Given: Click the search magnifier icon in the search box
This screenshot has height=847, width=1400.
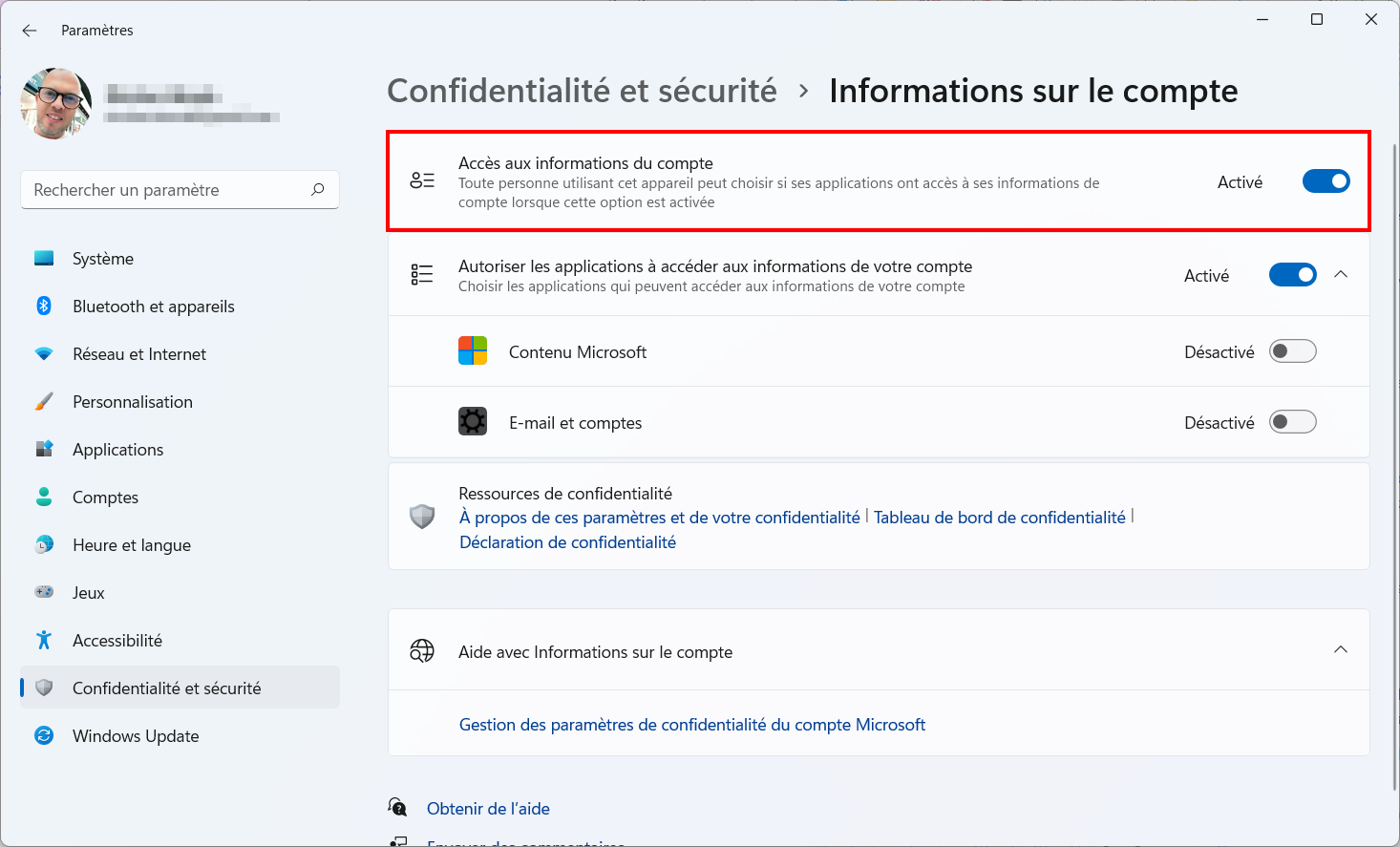Looking at the screenshot, I should tap(318, 190).
